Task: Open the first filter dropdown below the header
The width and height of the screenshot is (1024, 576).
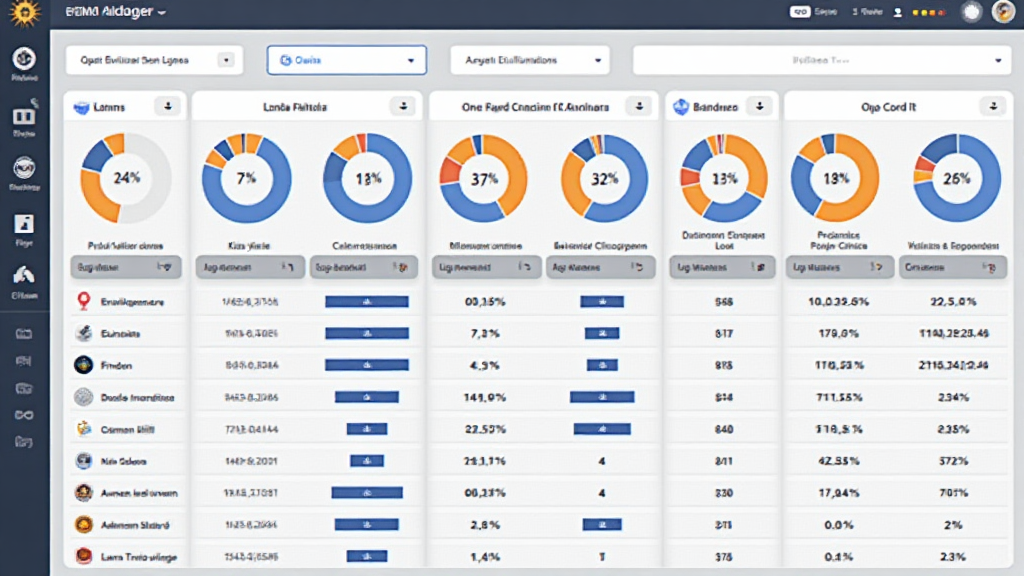Action: pos(153,60)
